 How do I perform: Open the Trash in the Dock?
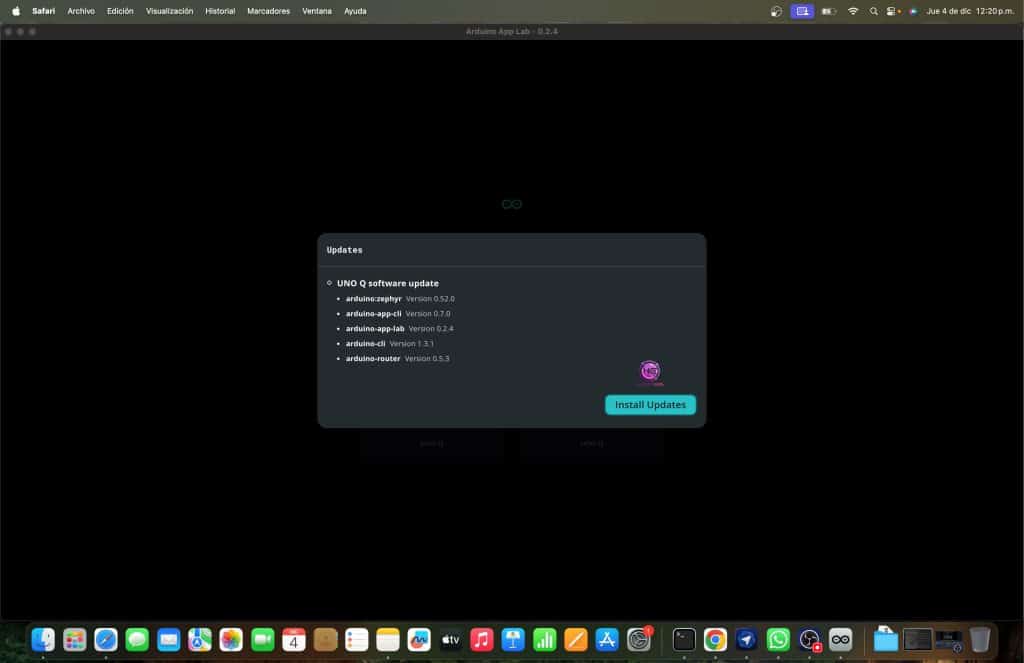coord(980,639)
